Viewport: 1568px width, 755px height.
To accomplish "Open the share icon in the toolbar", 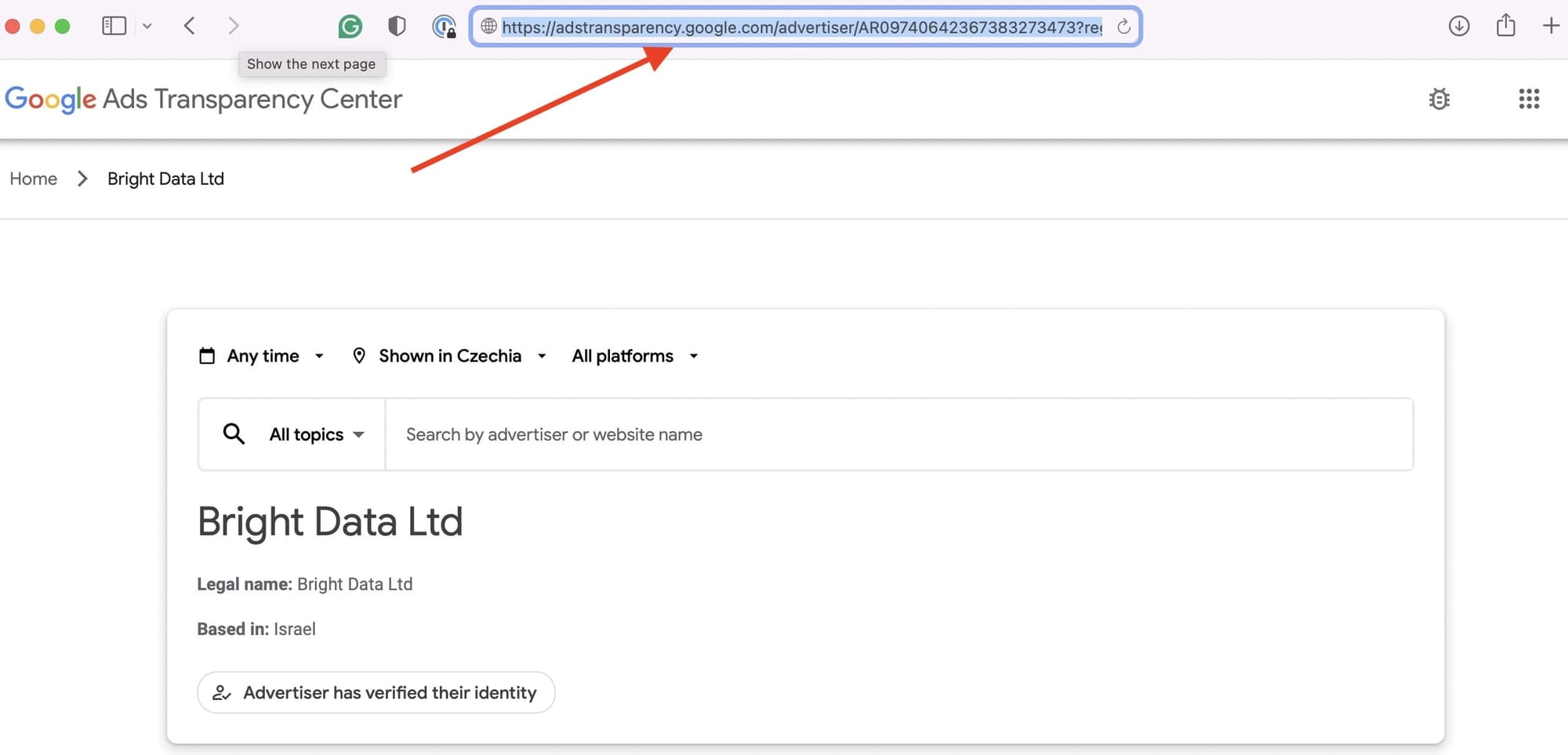I will click(x=1505, y=26).
